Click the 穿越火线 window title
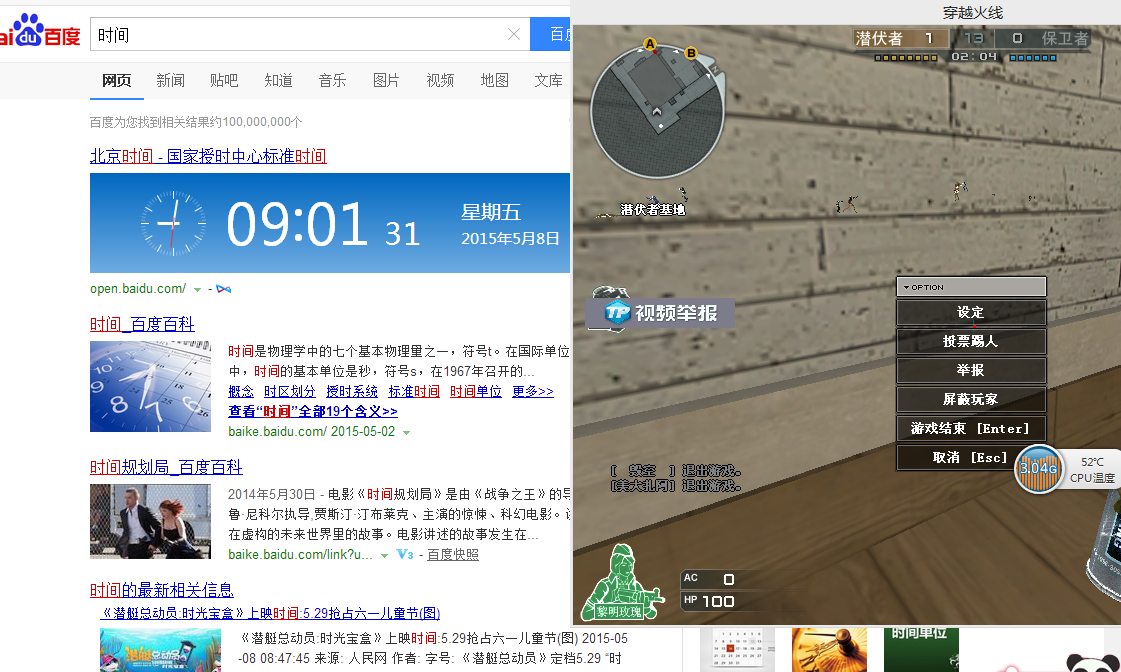Image resolution: width=1121 pixels, height=672 pixels. coord(972,13)
